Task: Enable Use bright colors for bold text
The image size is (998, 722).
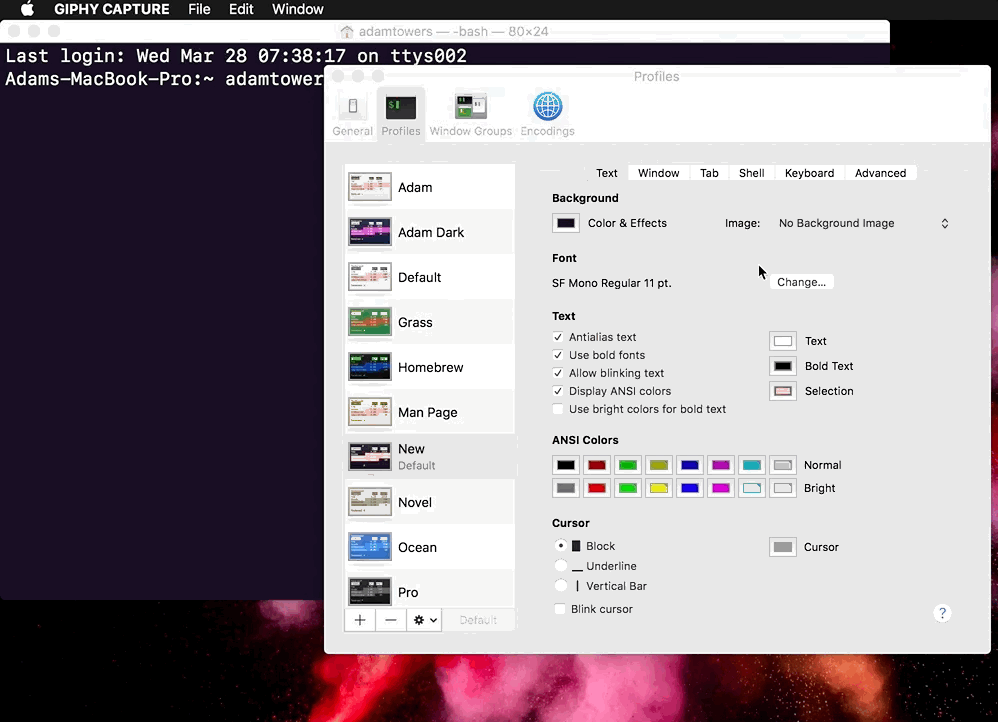Action: pyautogui.click(x=558, y=409)
